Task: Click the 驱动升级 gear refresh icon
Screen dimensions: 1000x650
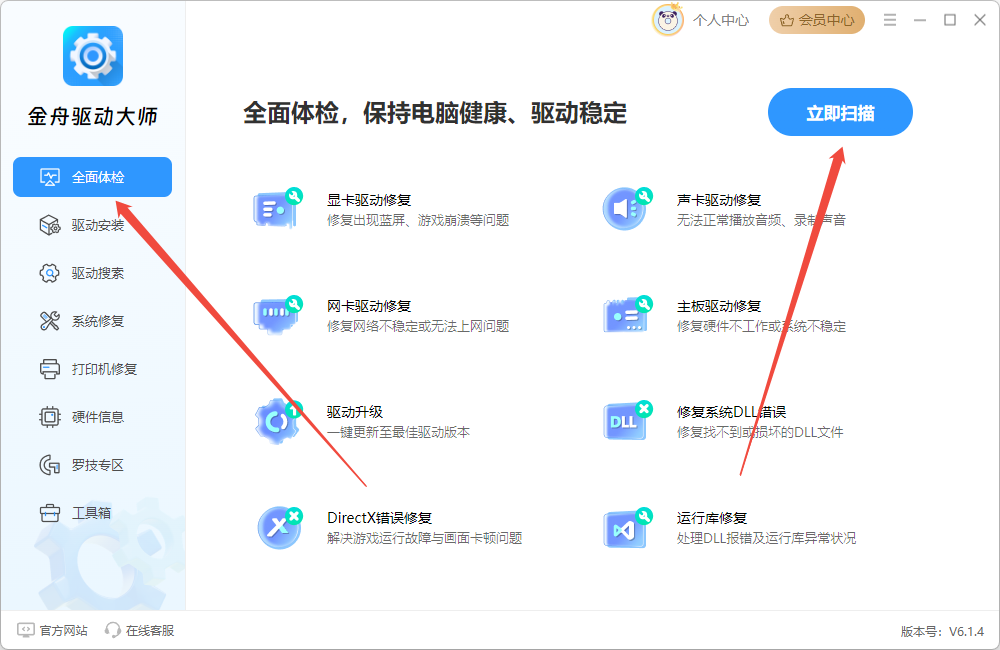Action: [278, 421]
